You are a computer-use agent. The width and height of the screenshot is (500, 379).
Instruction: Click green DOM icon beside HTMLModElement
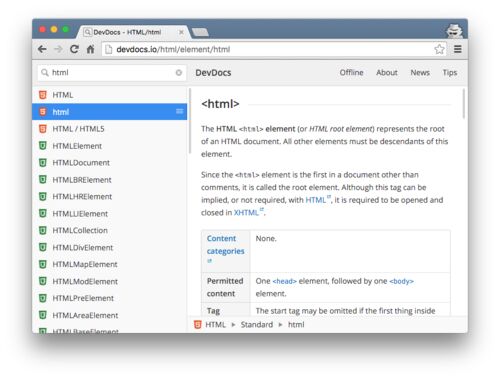(43, 281)
